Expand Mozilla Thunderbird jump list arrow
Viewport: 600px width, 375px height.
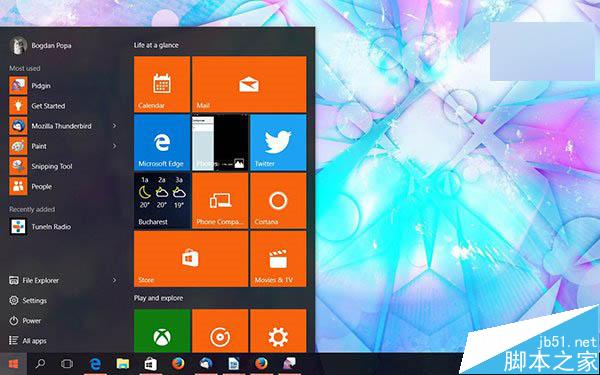114,126
